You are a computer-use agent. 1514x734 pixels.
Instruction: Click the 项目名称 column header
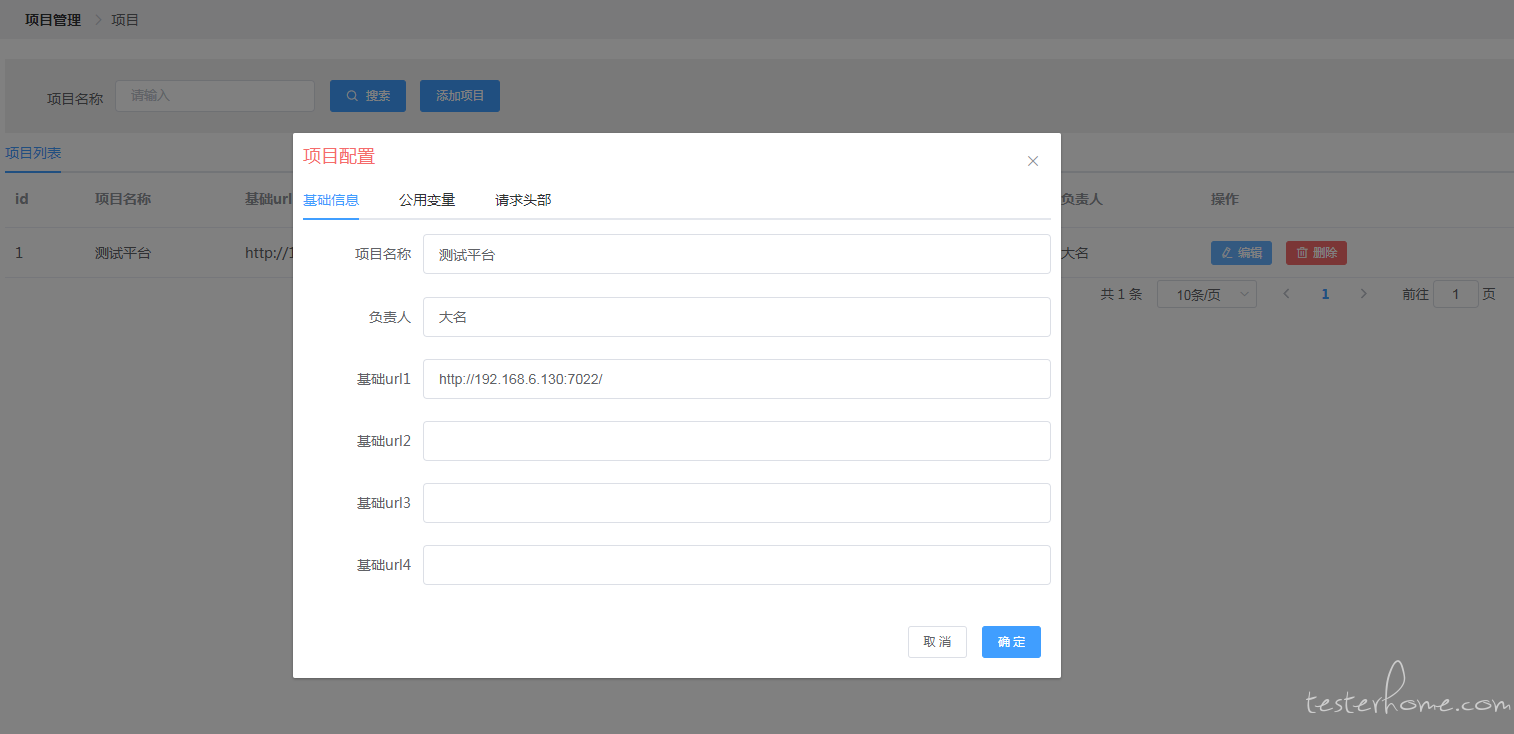123,199
